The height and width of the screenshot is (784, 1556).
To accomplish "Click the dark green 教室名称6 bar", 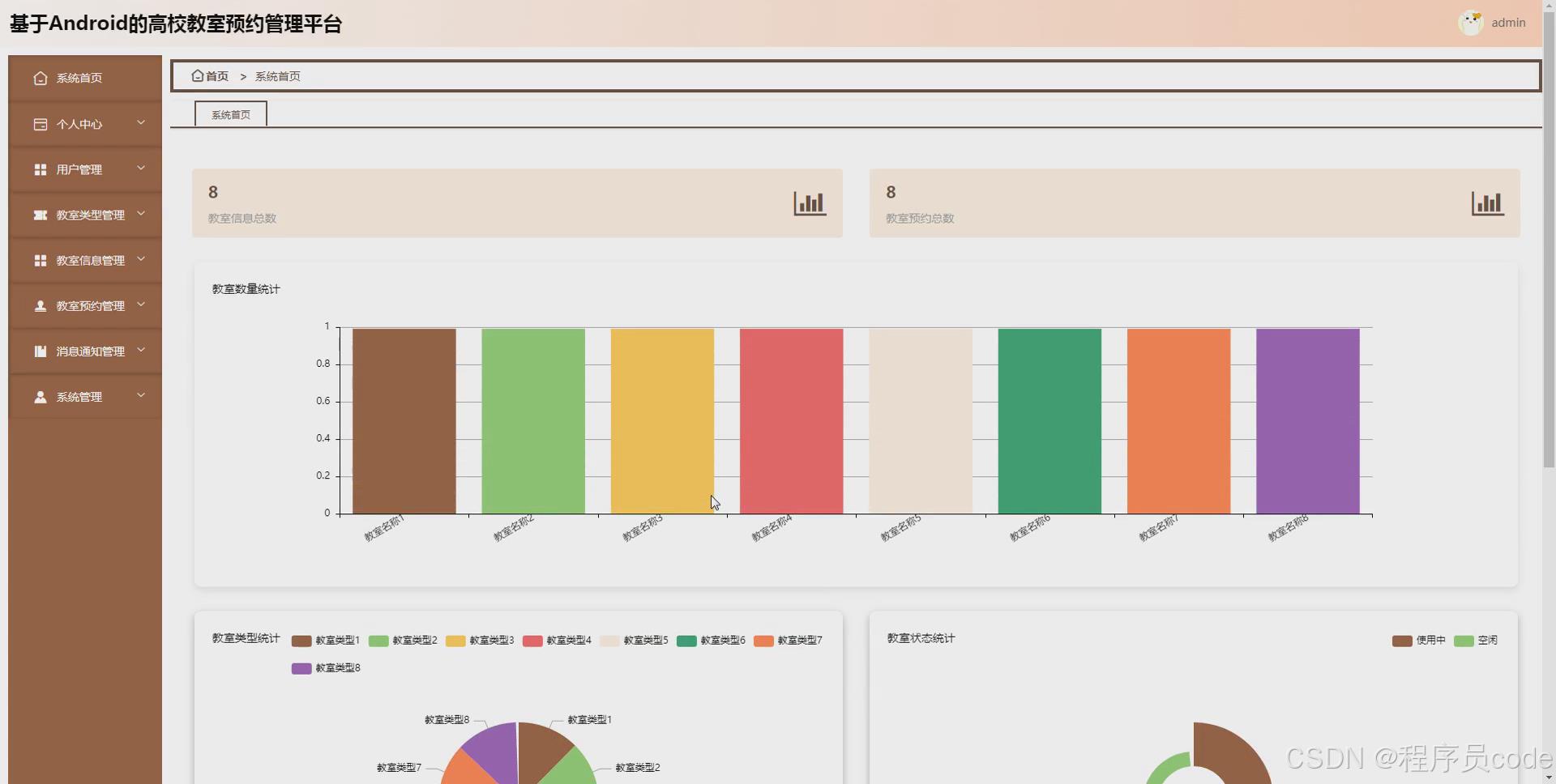I will point(1049,421).
